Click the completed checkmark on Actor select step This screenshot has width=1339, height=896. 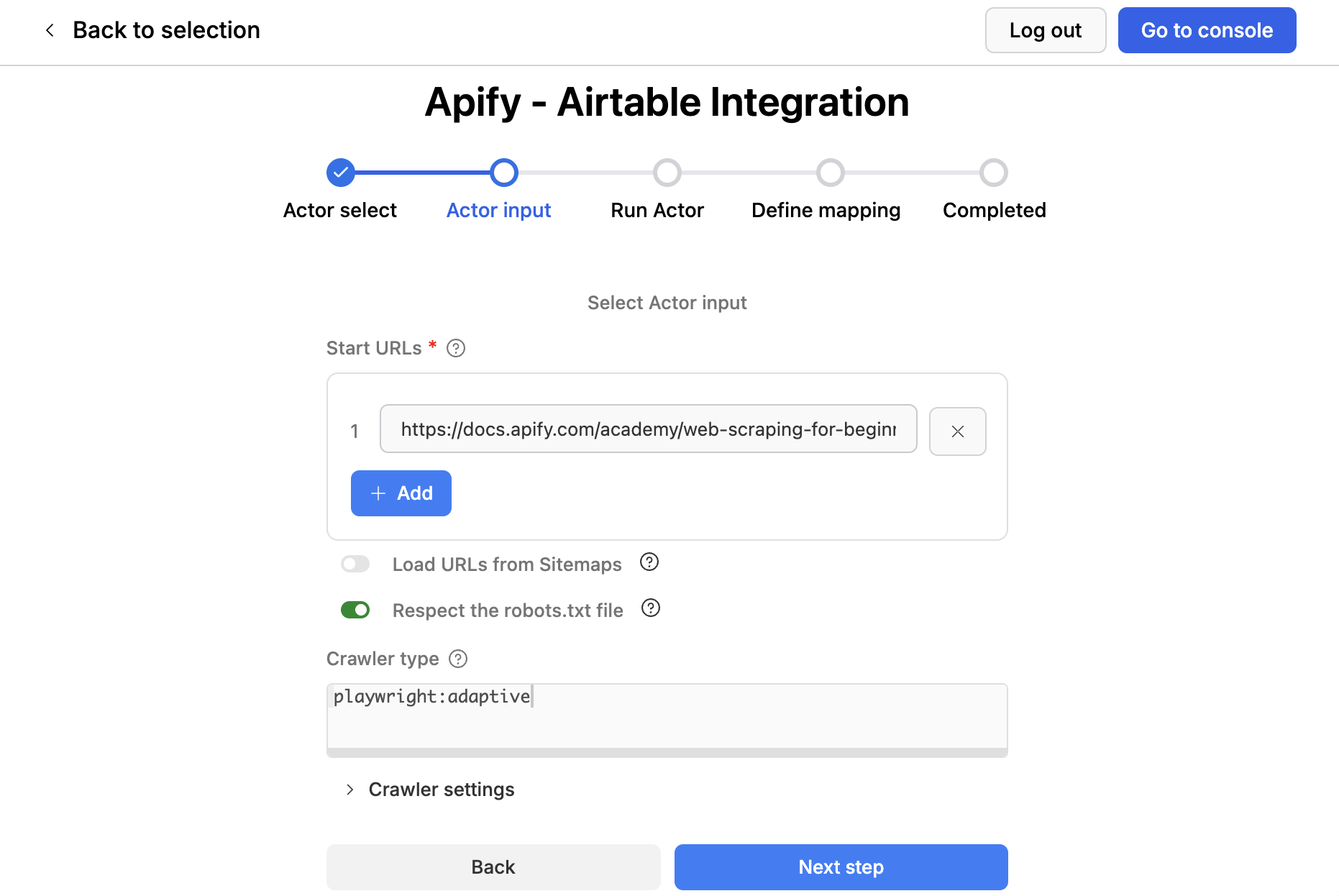click(339, 173)
